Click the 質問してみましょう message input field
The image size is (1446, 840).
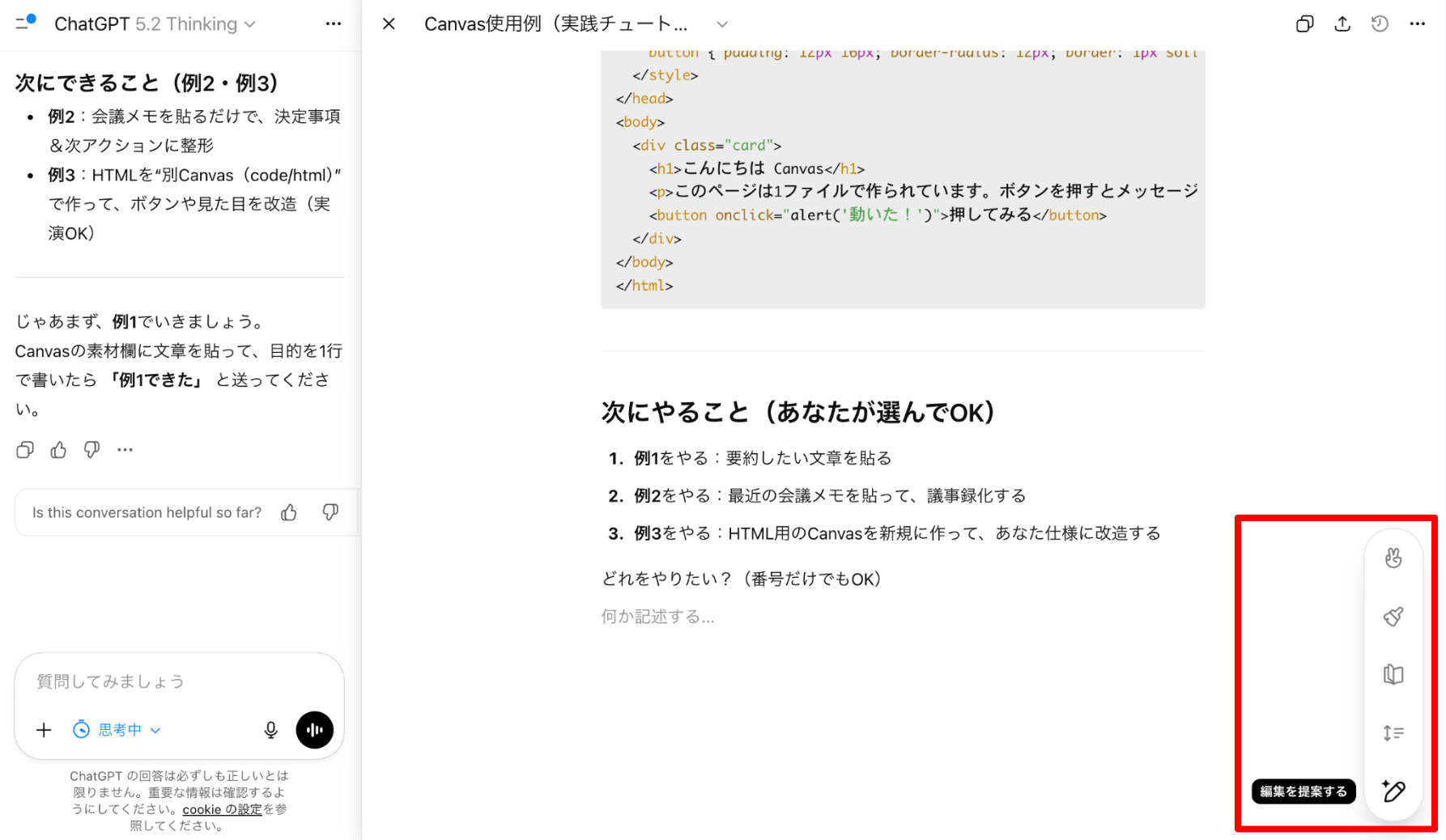(178, 681)
